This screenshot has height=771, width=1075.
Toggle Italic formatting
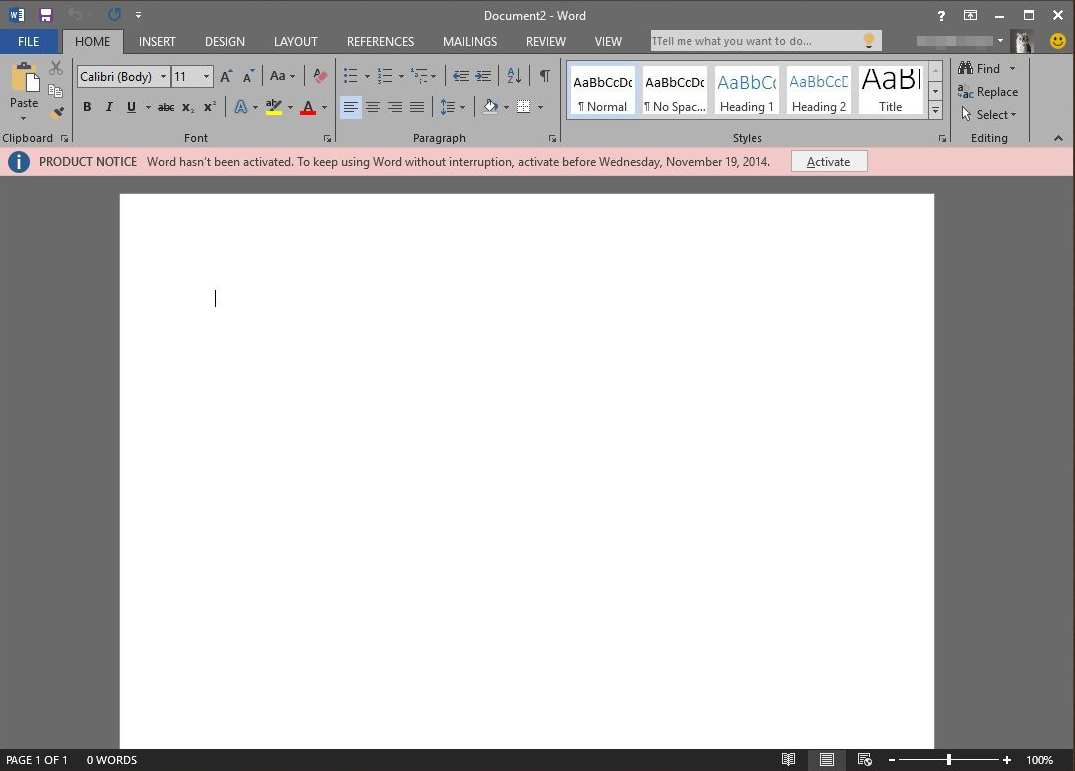[x=109, y=107]
